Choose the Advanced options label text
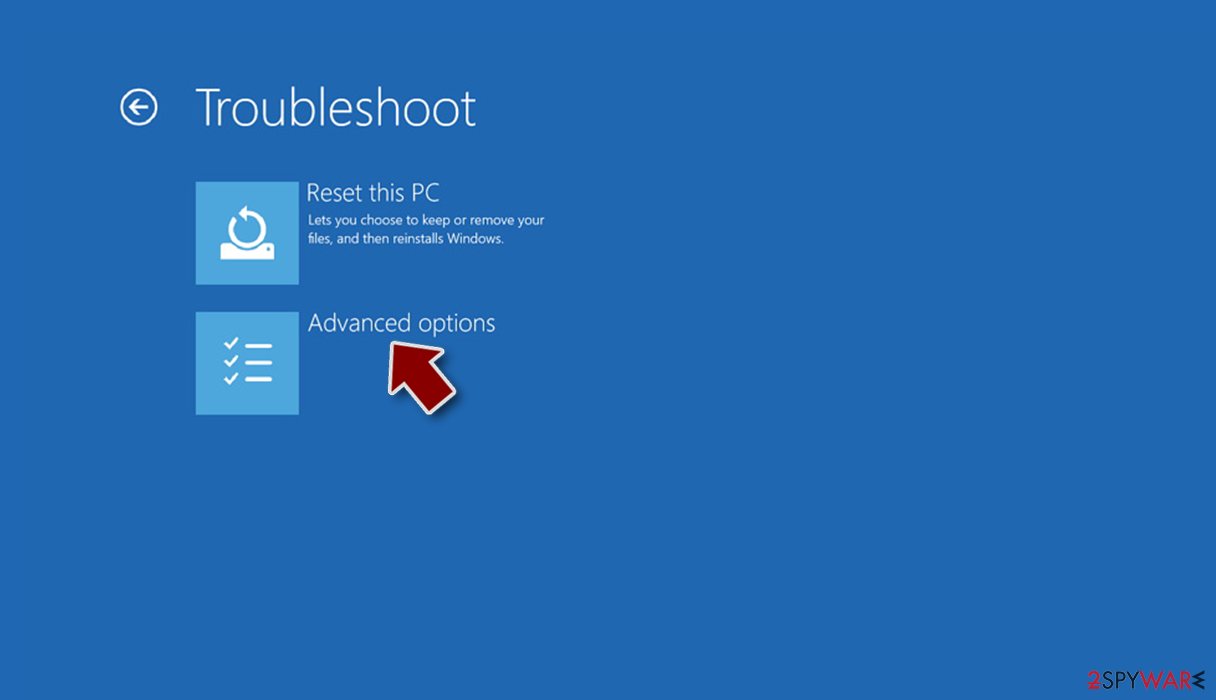 click(401, 323)
